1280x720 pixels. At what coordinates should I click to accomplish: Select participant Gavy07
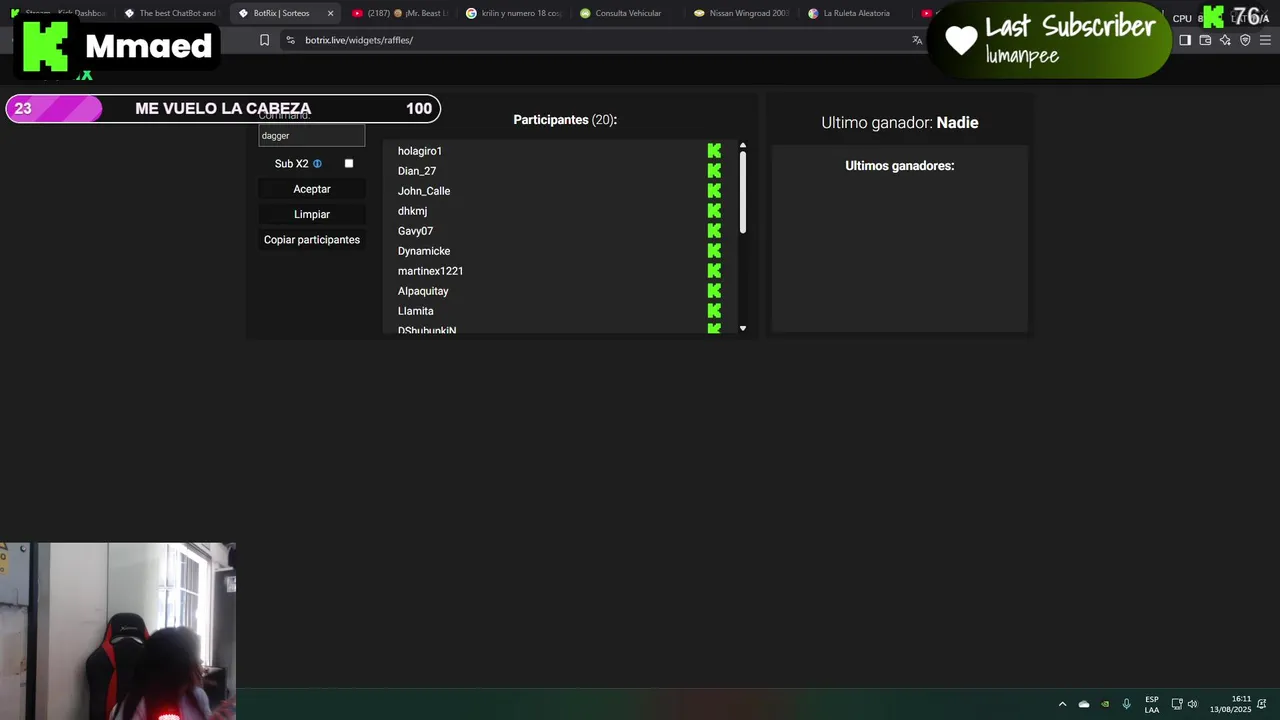tap(415, 231)
